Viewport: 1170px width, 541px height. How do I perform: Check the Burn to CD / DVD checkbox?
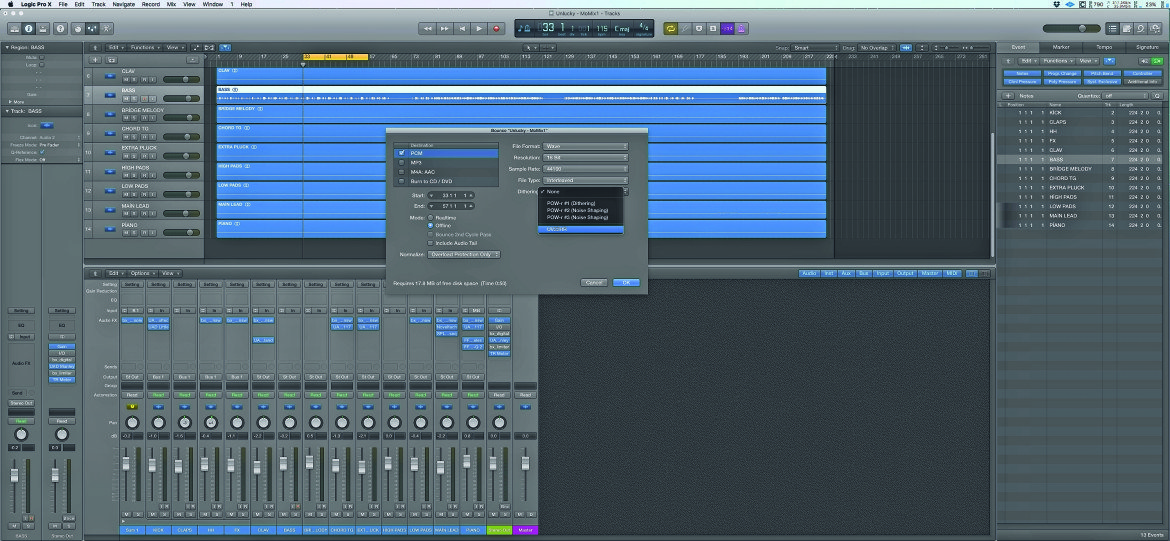tap(401, 181)
